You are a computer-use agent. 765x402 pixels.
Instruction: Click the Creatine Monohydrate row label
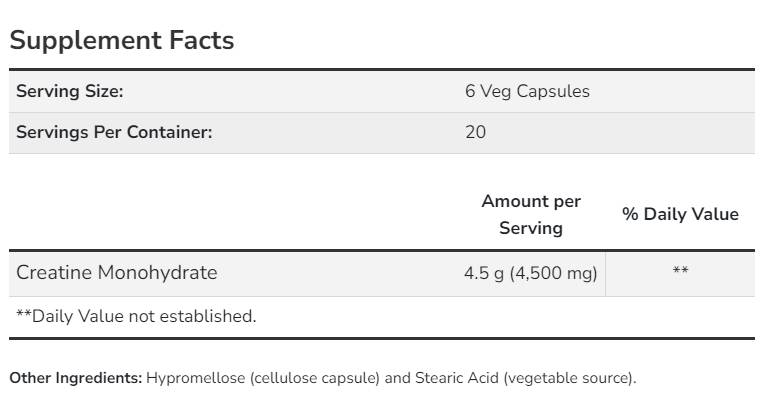pyautogui.click(x=116, y=272)
